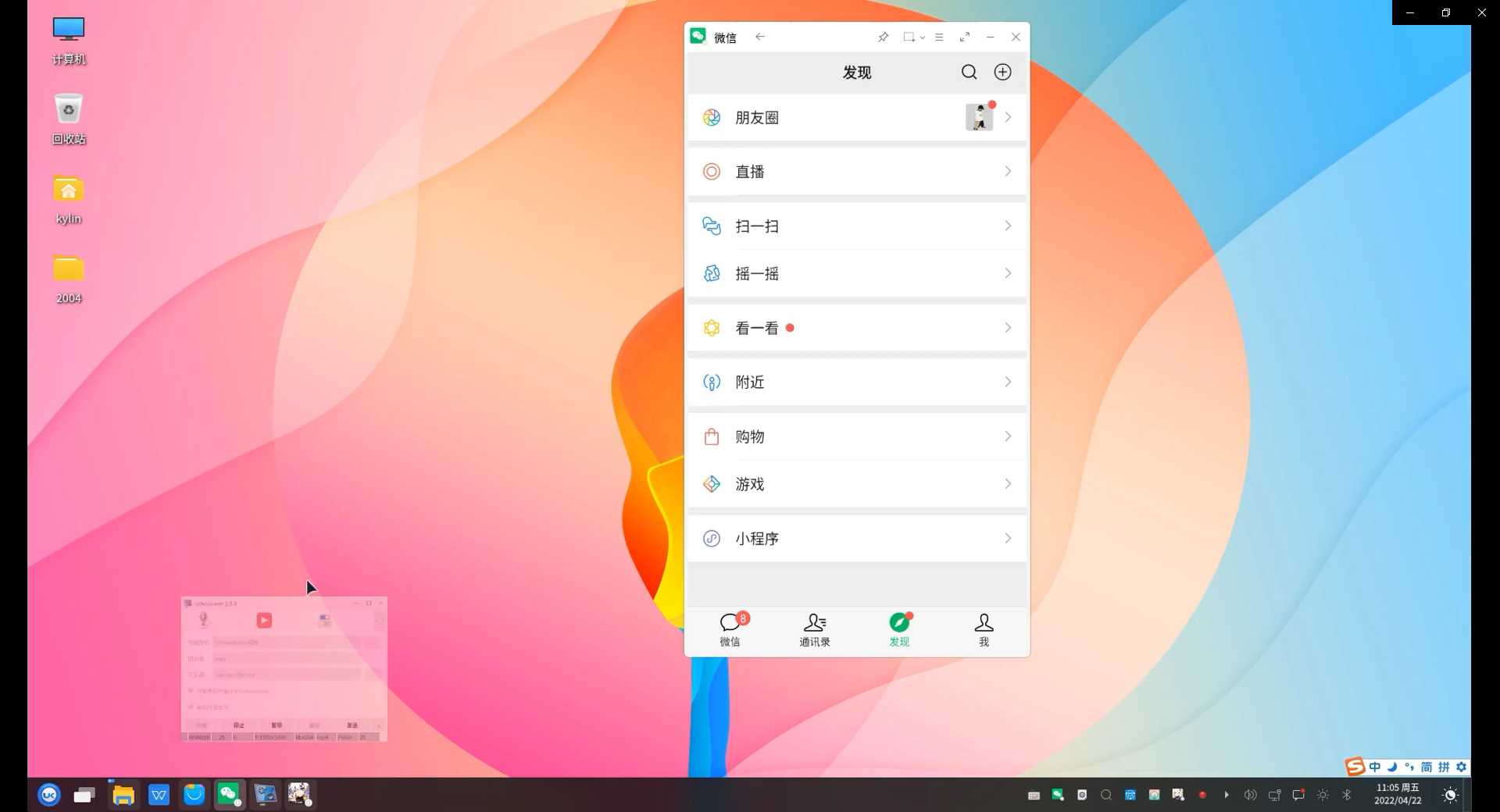
Task: Click Sogou 拼 pinyin input button
Action: click(x=1444, y=767)
